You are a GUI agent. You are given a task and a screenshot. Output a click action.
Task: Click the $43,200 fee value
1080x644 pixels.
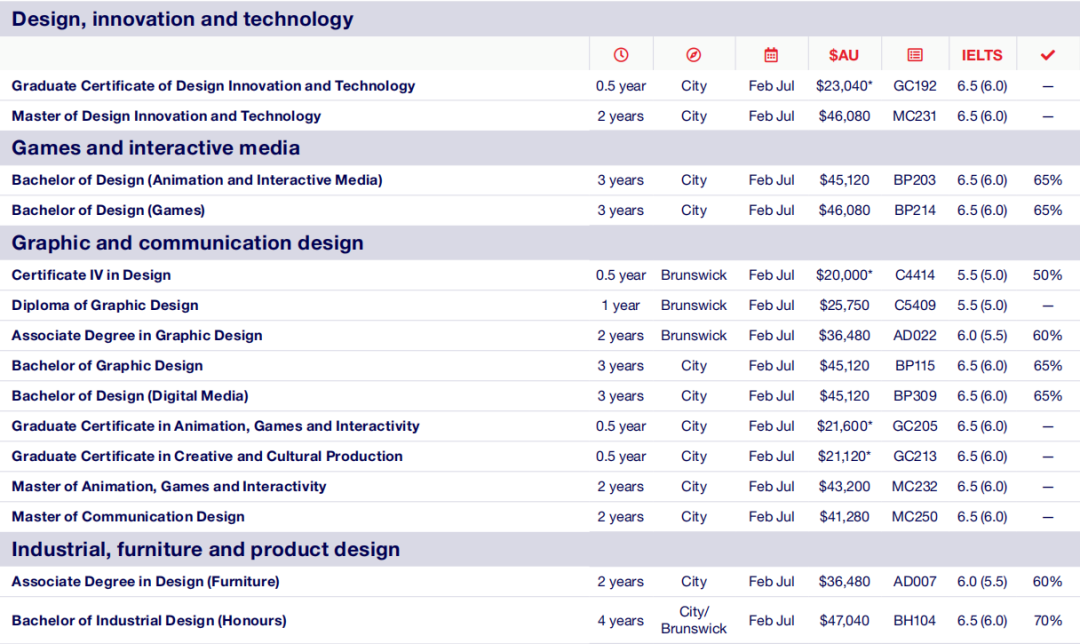[844, 487]
